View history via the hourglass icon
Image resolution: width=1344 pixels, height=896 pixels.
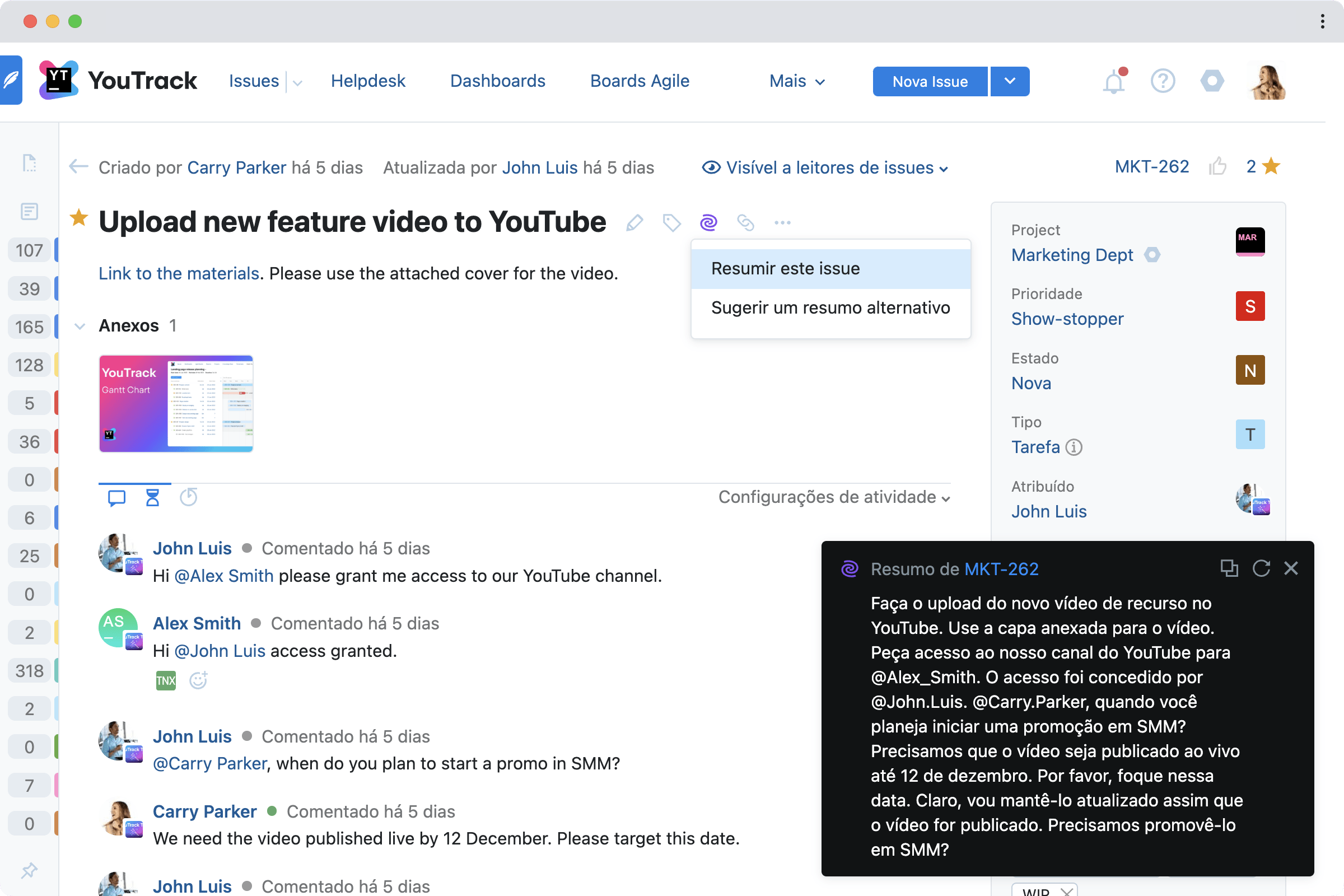[152, 497]
